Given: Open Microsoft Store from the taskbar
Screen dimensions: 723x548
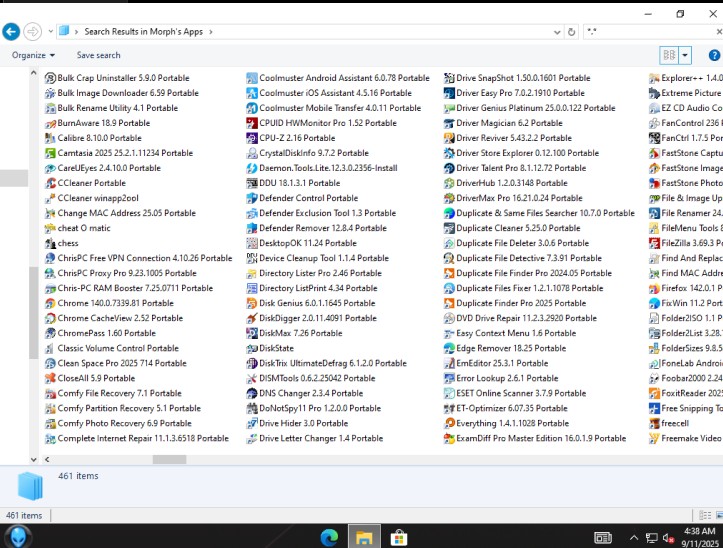Looking at the screenshot, I should [398, 537].
